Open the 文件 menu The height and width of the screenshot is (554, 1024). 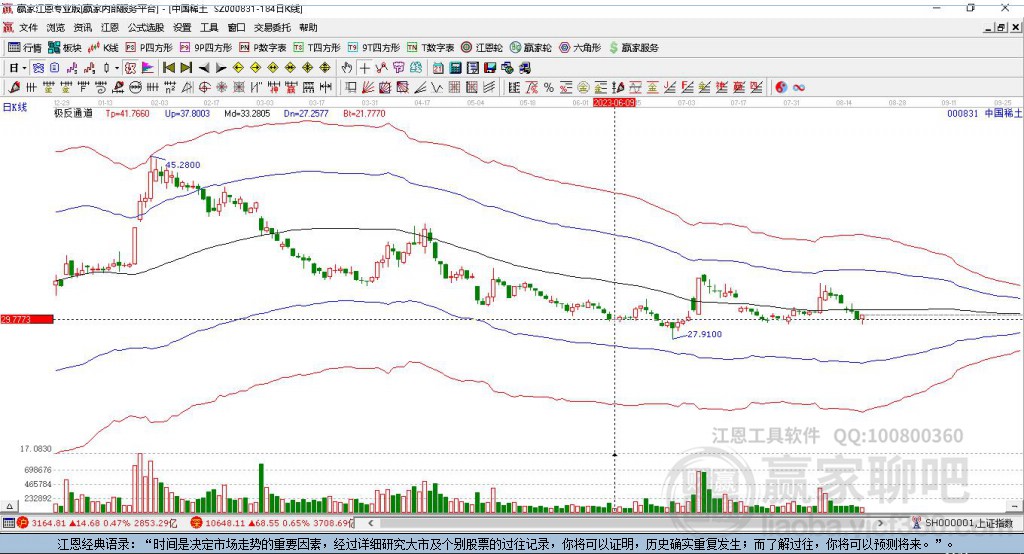point(28,27)
